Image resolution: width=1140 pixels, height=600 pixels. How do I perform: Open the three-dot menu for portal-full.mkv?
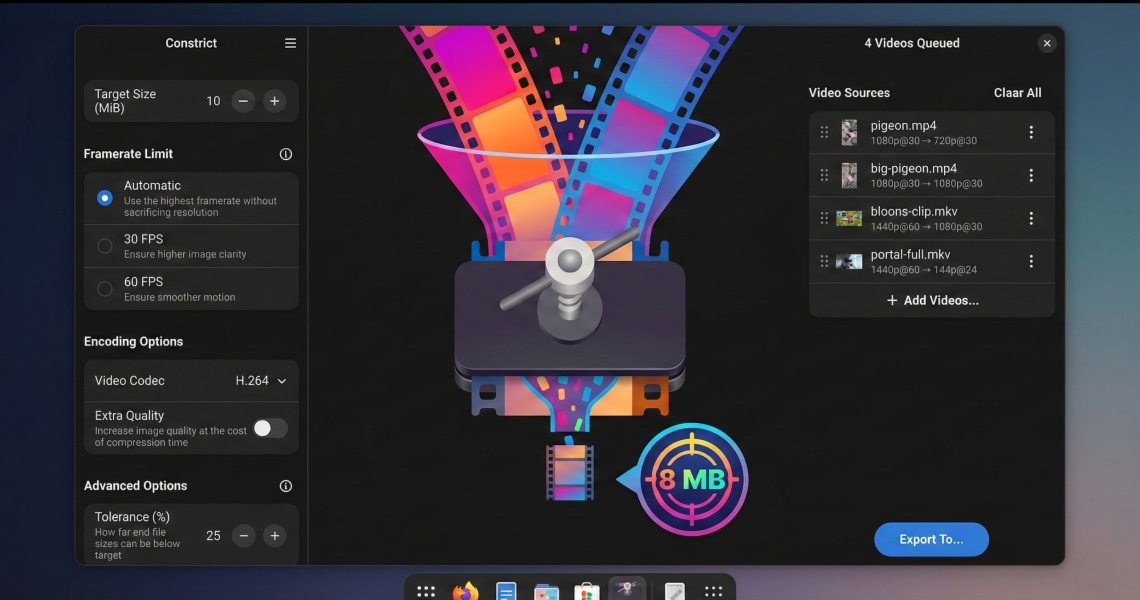click(1031, 261)
